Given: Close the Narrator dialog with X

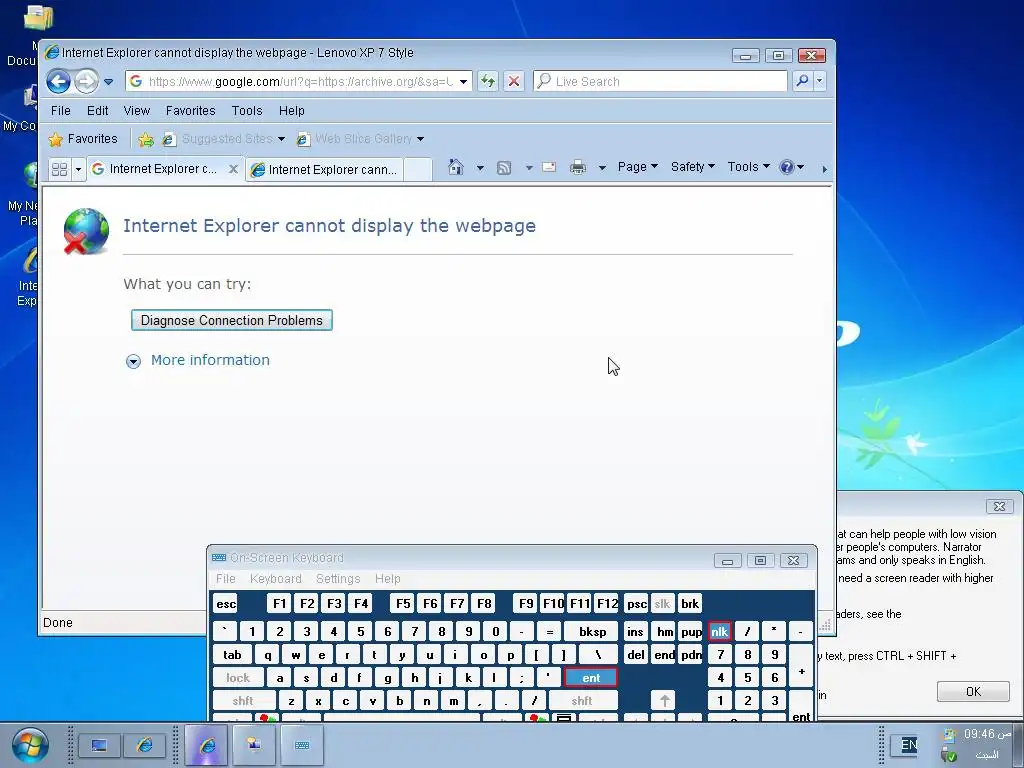Looking at the screenshot, I should tap(999, 506).
